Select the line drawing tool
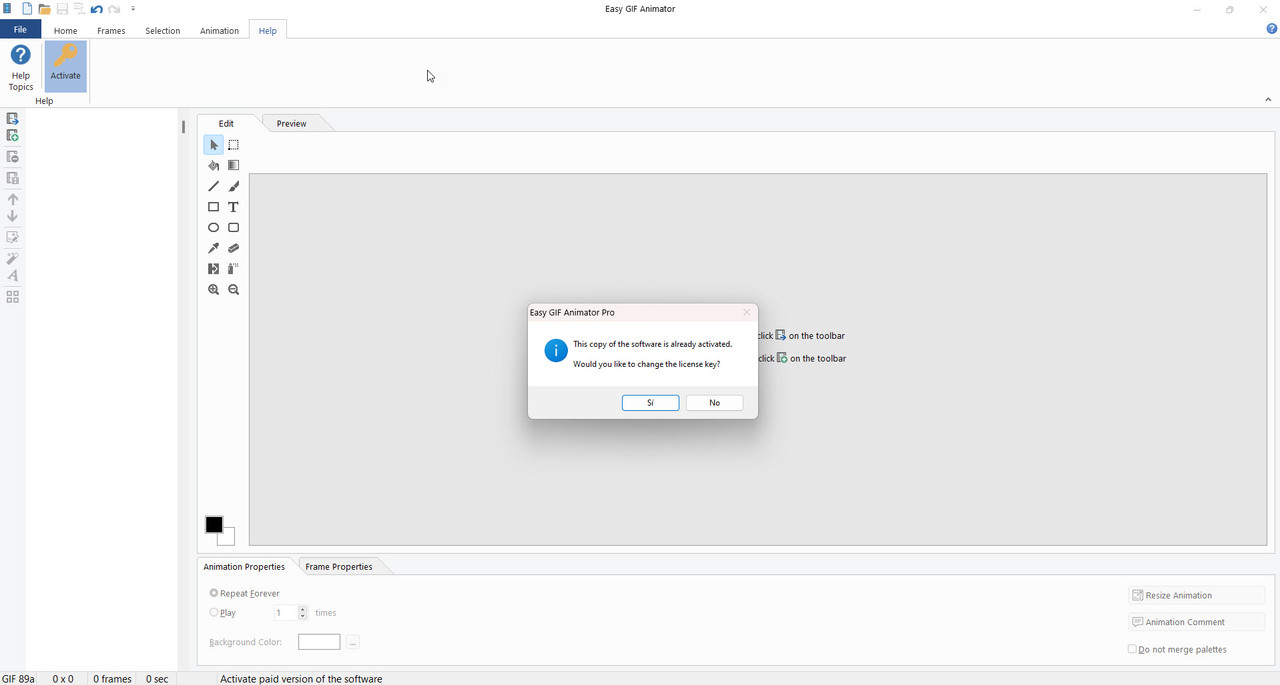Image resolution: width=1280 pixels, height=685 pixels. coord(213,186)
